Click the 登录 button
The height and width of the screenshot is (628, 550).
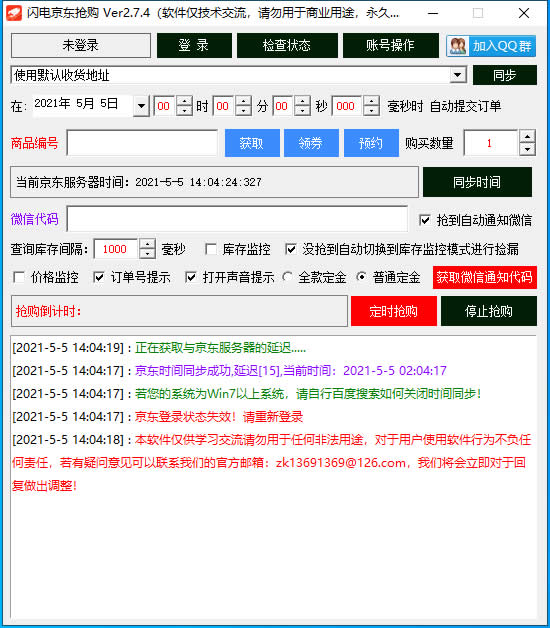(x=194, y=45)
